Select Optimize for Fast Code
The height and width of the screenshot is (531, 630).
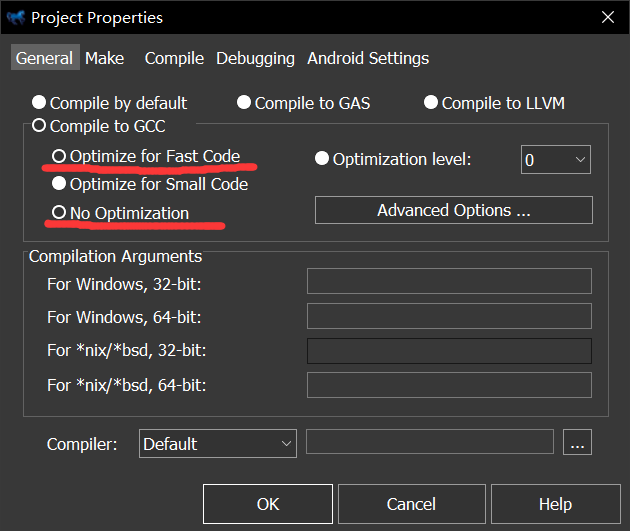[146, 156]
